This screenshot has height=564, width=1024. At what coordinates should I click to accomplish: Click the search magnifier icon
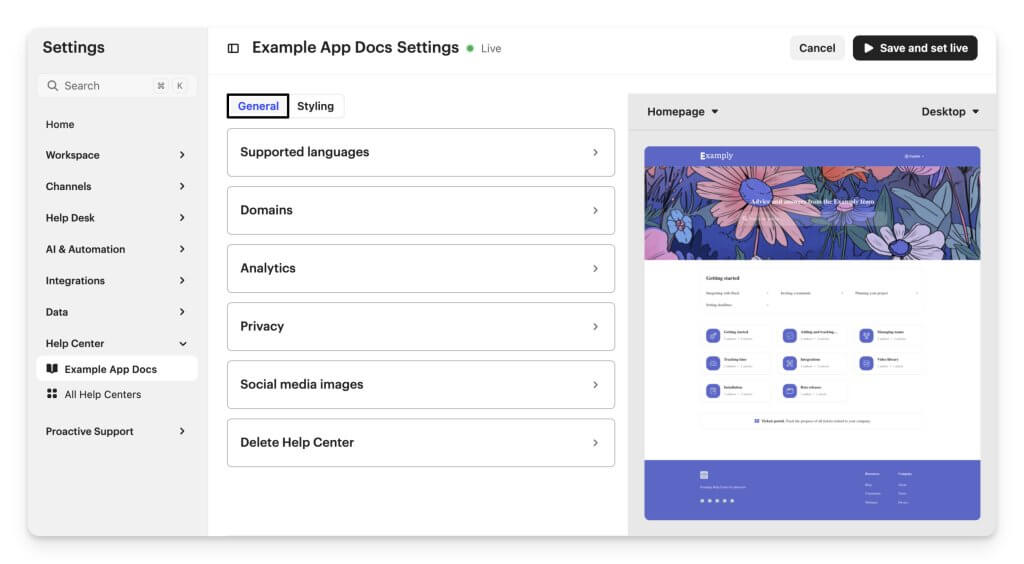coord(53,86)
